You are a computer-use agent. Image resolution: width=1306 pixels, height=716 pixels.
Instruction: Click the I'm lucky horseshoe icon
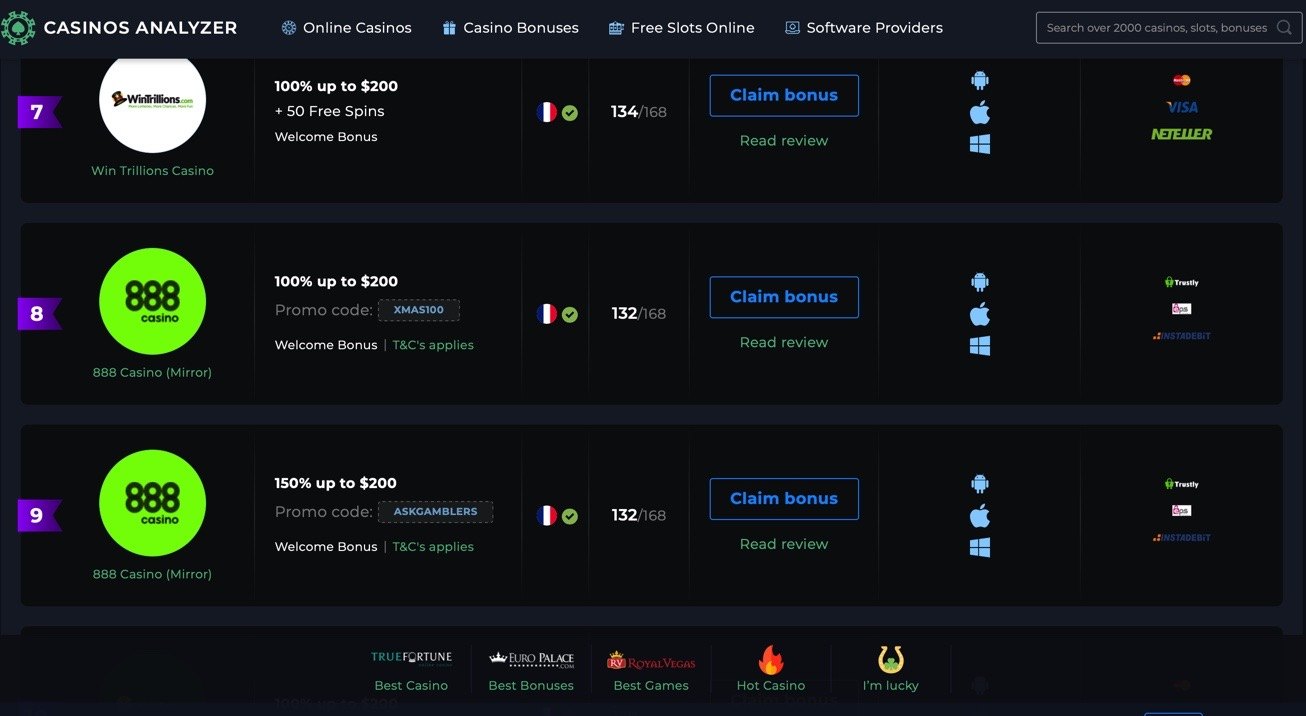[x=891, y=660]
